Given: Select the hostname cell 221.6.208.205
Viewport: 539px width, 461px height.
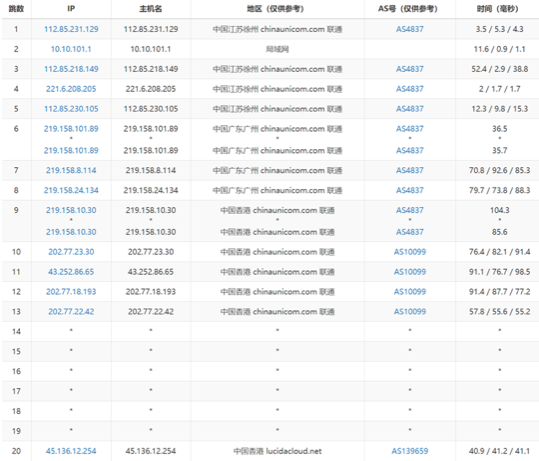Looking at the screenshot, I should 151,89.
